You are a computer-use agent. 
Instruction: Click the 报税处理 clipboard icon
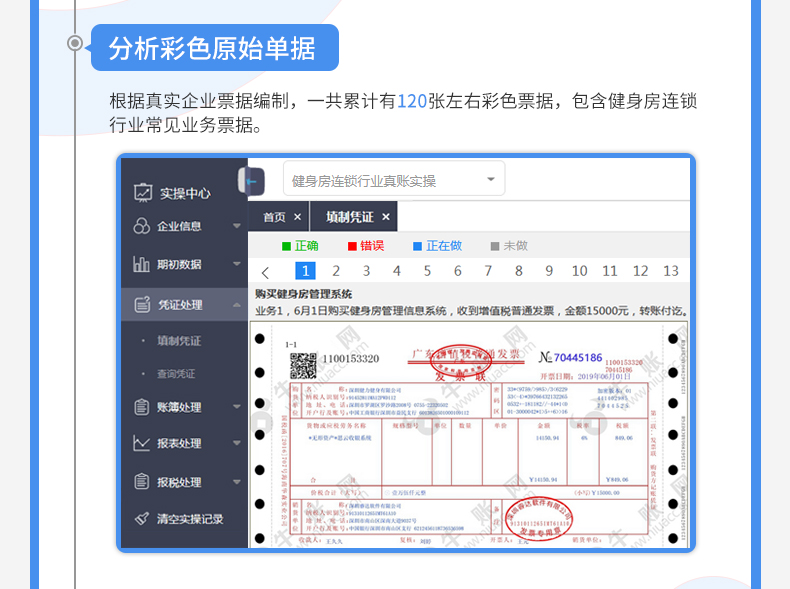tap(142, 482)
